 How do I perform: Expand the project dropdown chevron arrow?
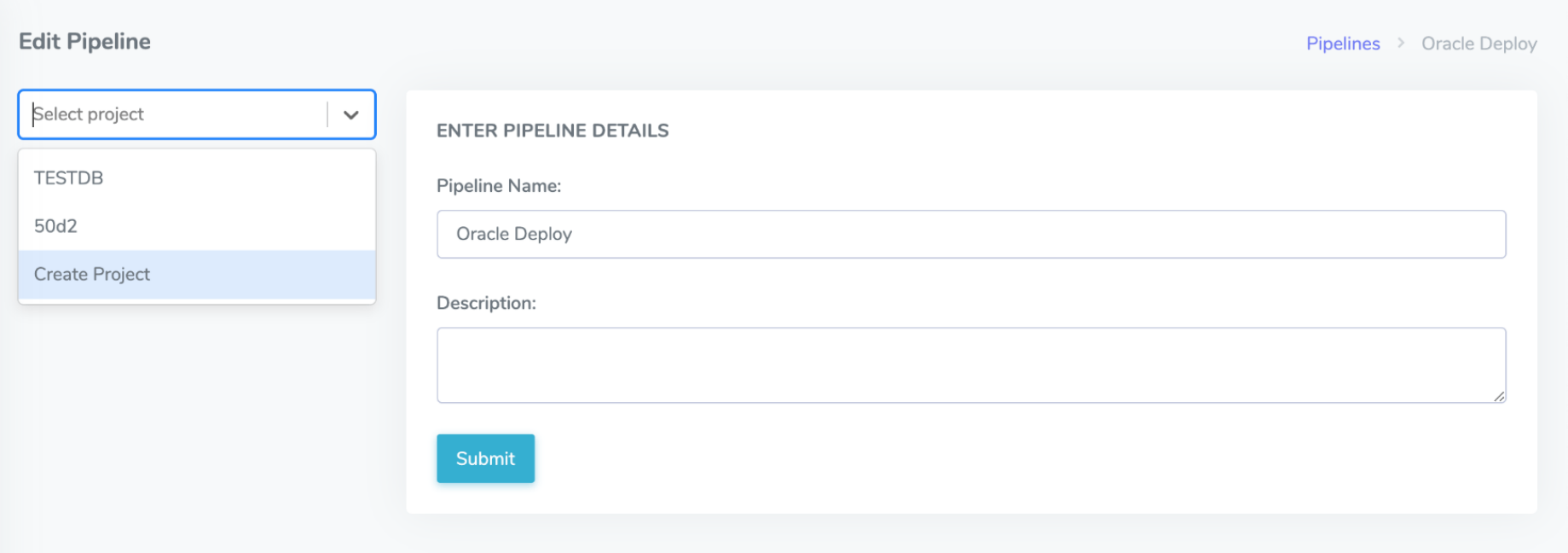tap(350, 114)
